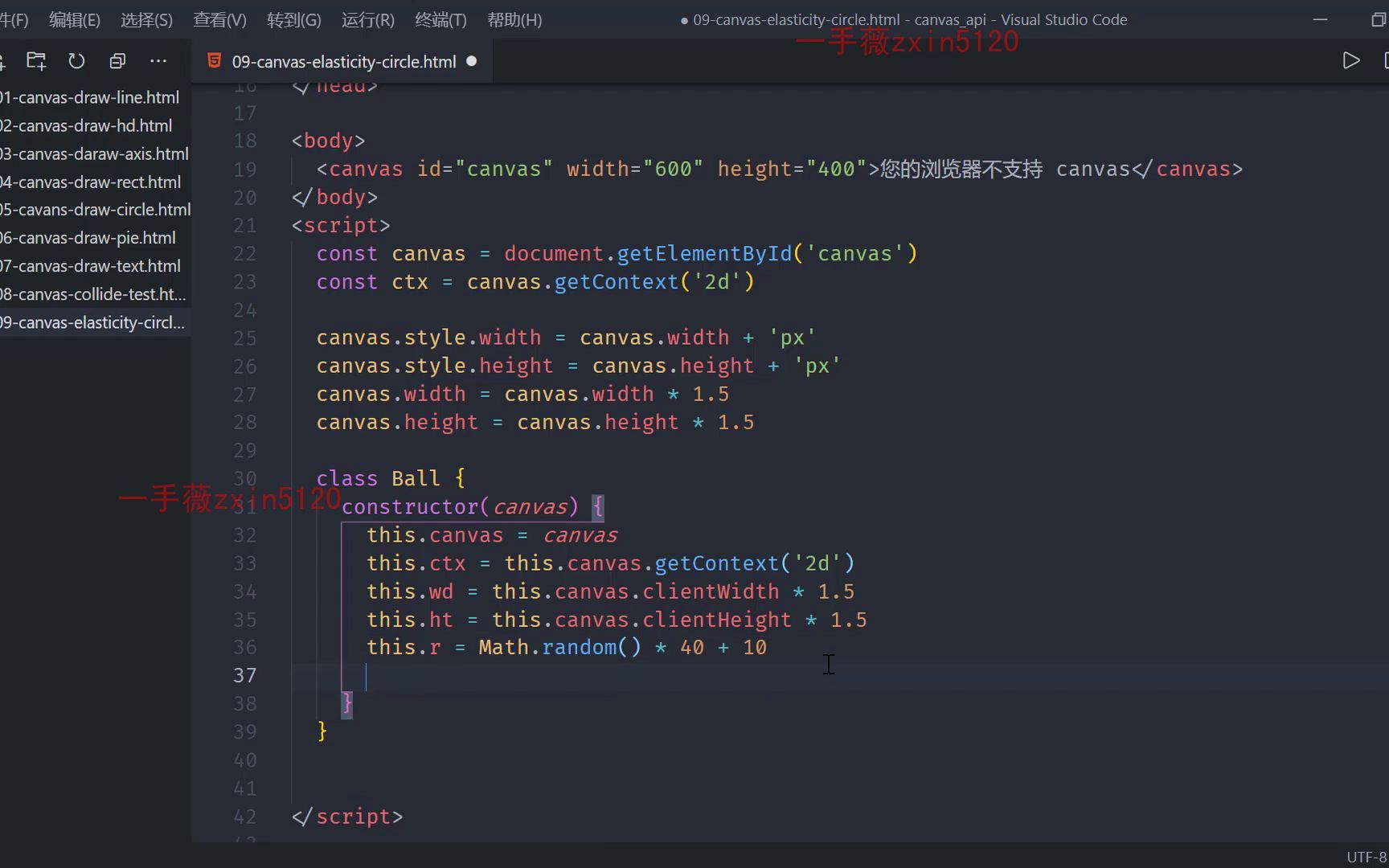The width and height of the screenshot is (1389, 868).
Task: Click Math.random() call on line 36
Action: [559, 648]
